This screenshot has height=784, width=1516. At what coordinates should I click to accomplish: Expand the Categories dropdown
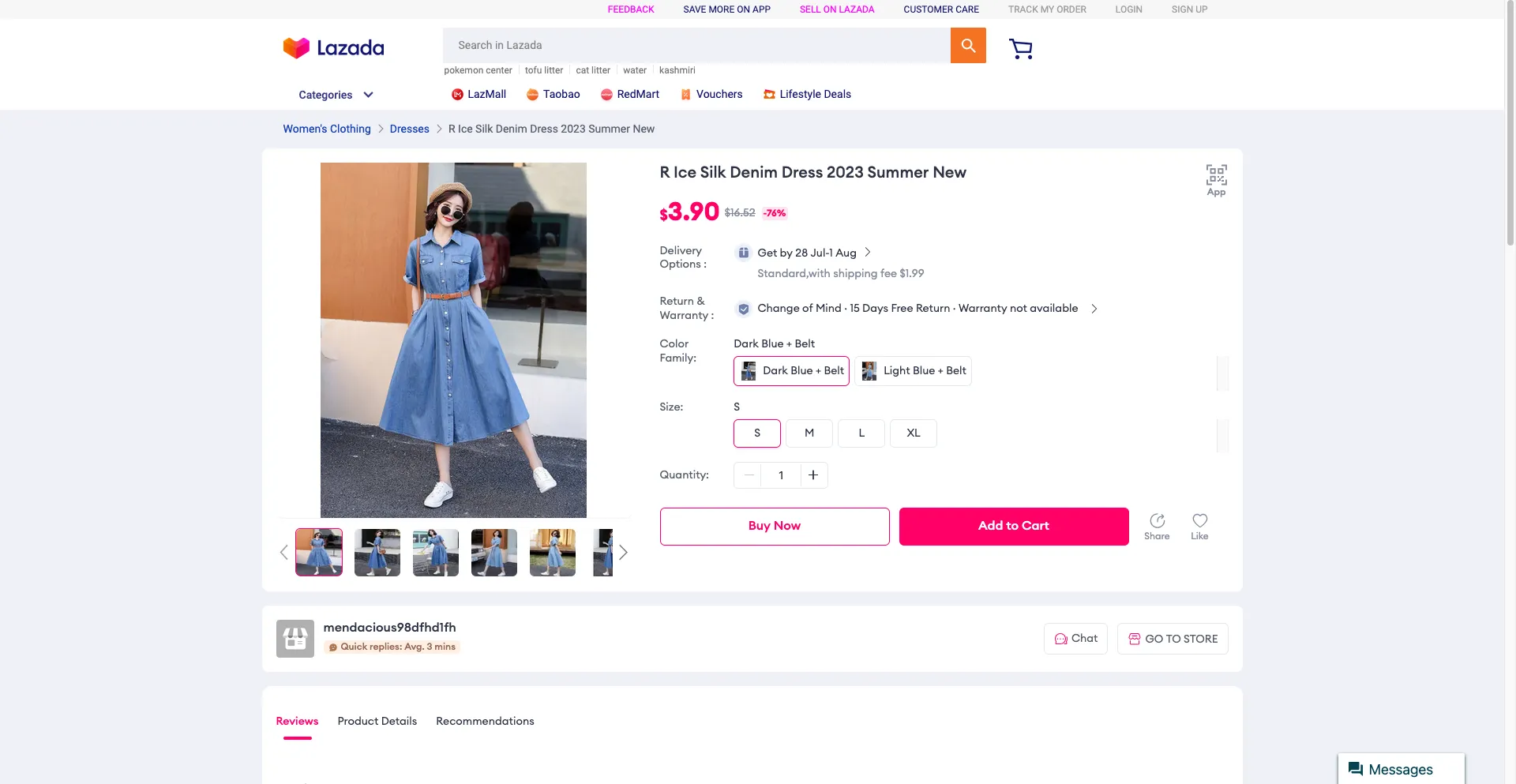point(336,95)
